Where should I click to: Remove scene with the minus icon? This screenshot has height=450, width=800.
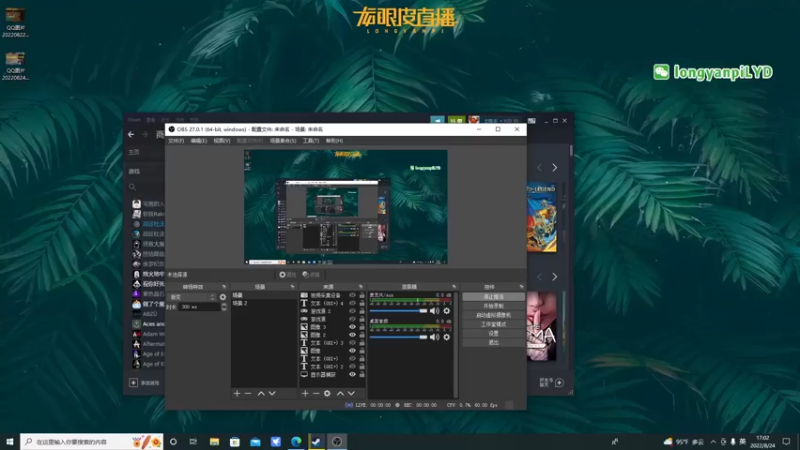pos(248,393)
